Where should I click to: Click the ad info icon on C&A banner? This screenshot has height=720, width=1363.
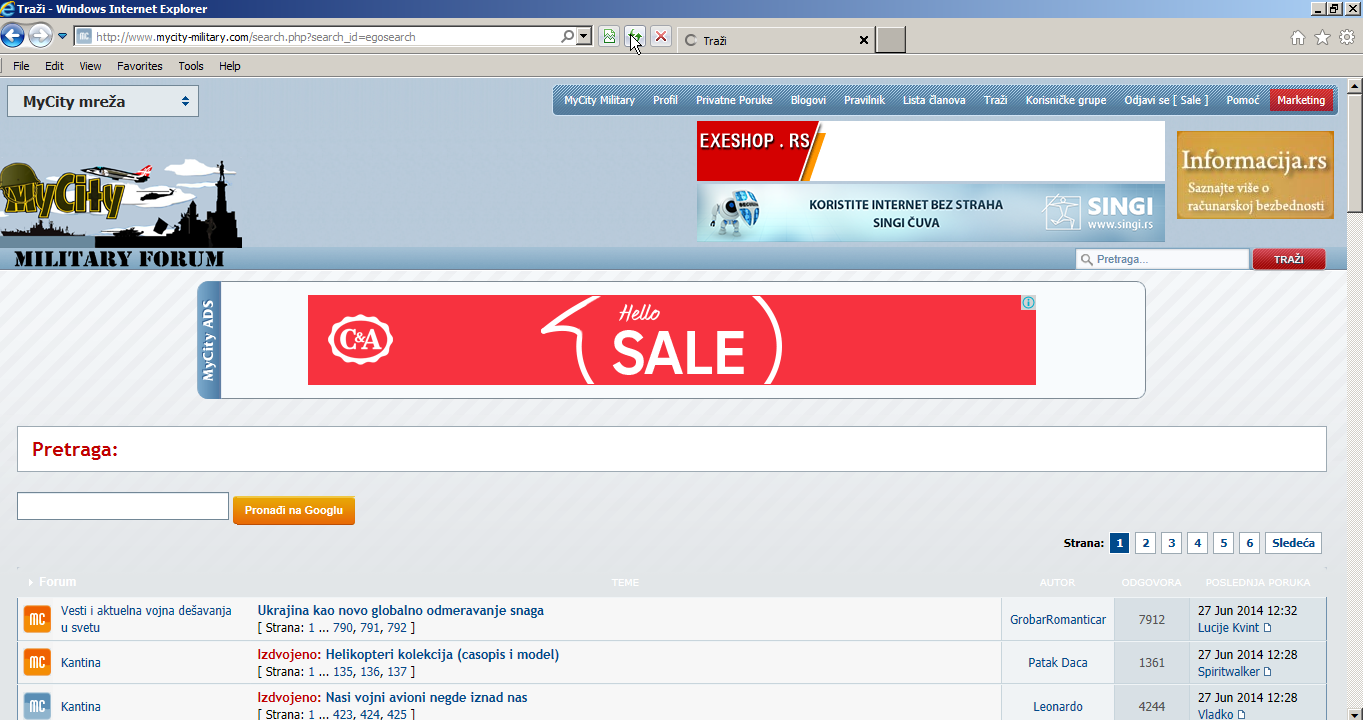(x=1028, y=302)
